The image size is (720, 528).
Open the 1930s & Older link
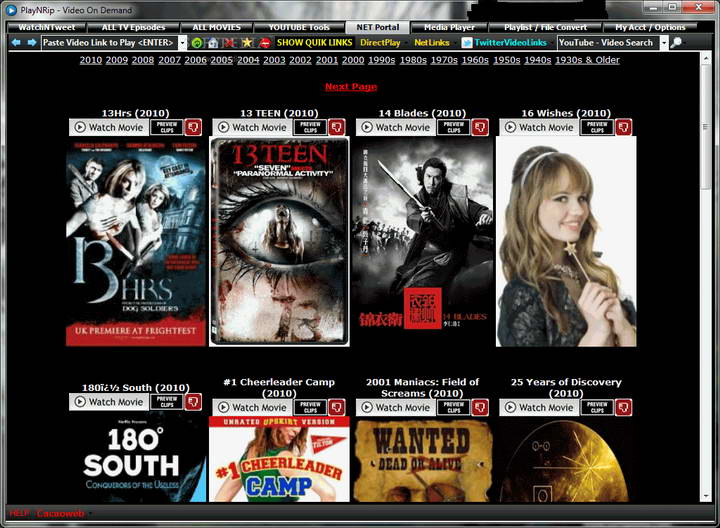point(587,60)
